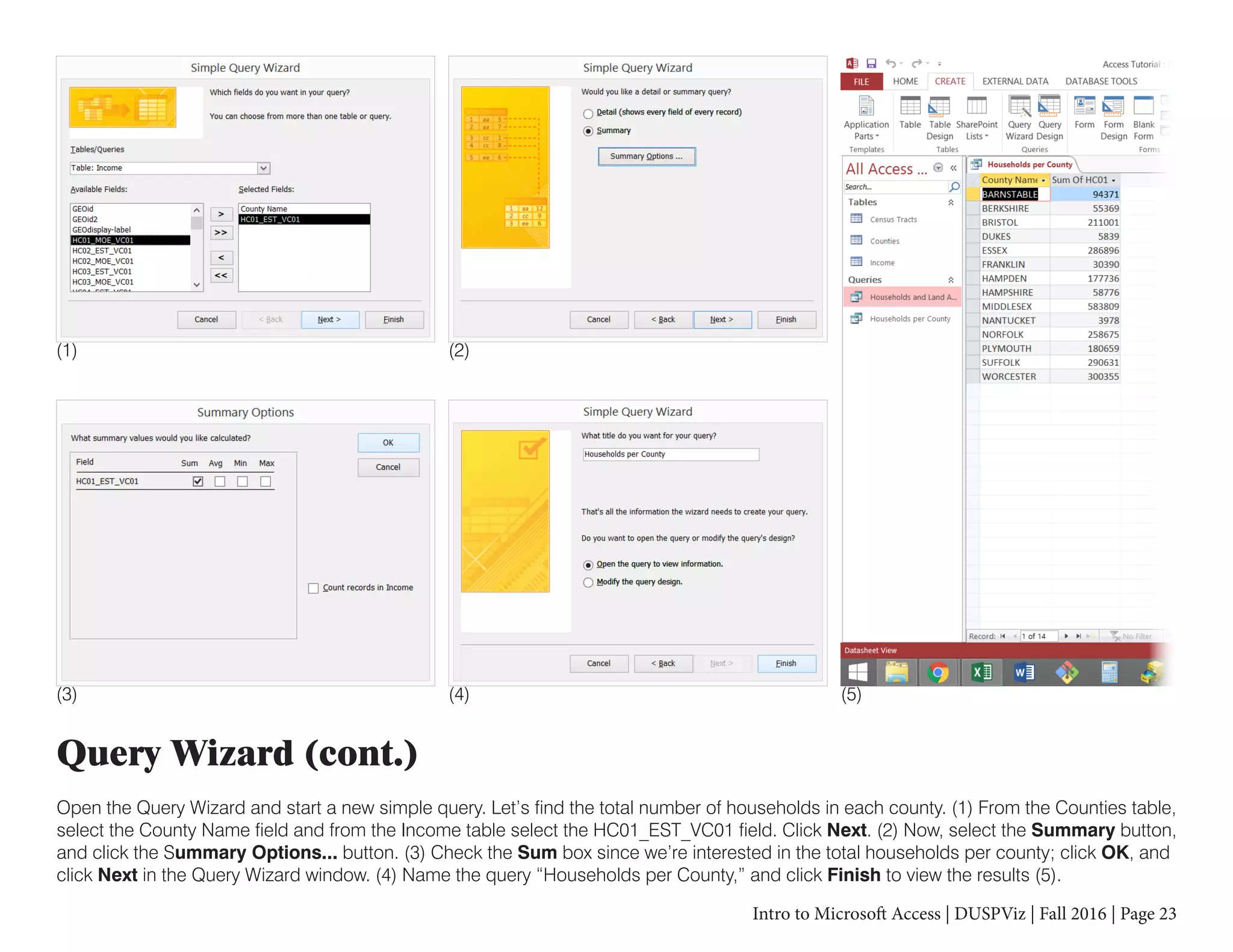Click the Summary Options... button
Viewport: 1233px width, 952px height.
point(647,156)
